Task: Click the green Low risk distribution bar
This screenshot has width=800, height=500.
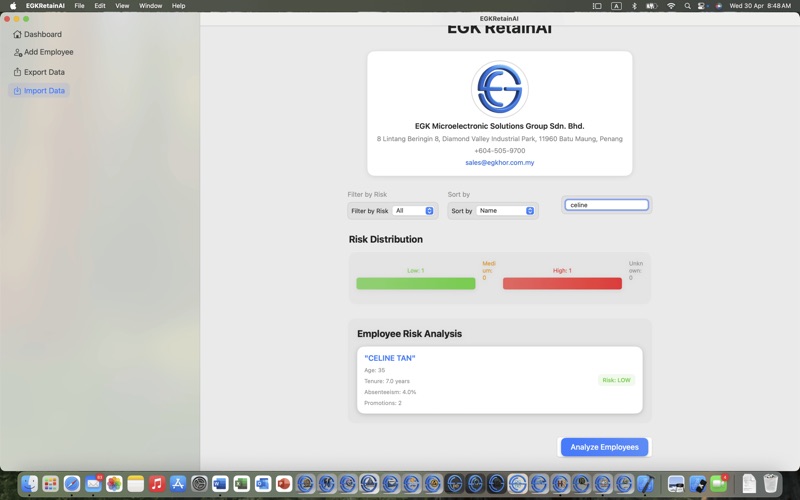Action: click(415, 284)
